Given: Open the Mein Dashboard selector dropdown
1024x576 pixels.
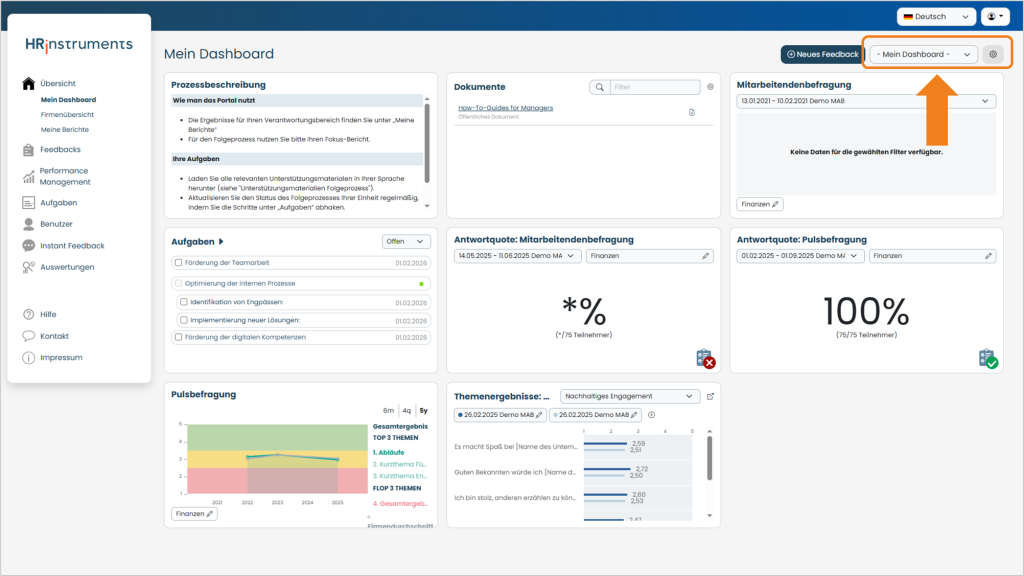Looking at the screenshot, I should (x=923, y=54).
